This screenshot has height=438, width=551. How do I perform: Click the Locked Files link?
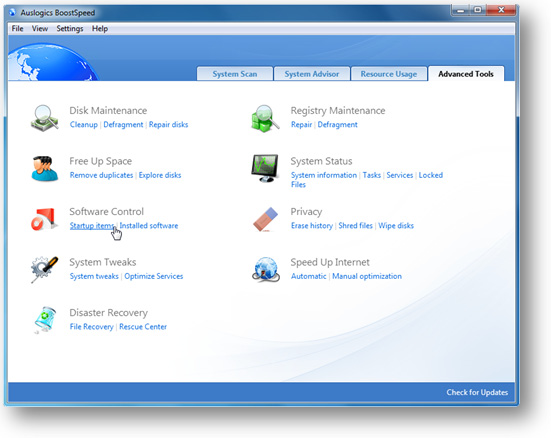[x=430, y=175]
